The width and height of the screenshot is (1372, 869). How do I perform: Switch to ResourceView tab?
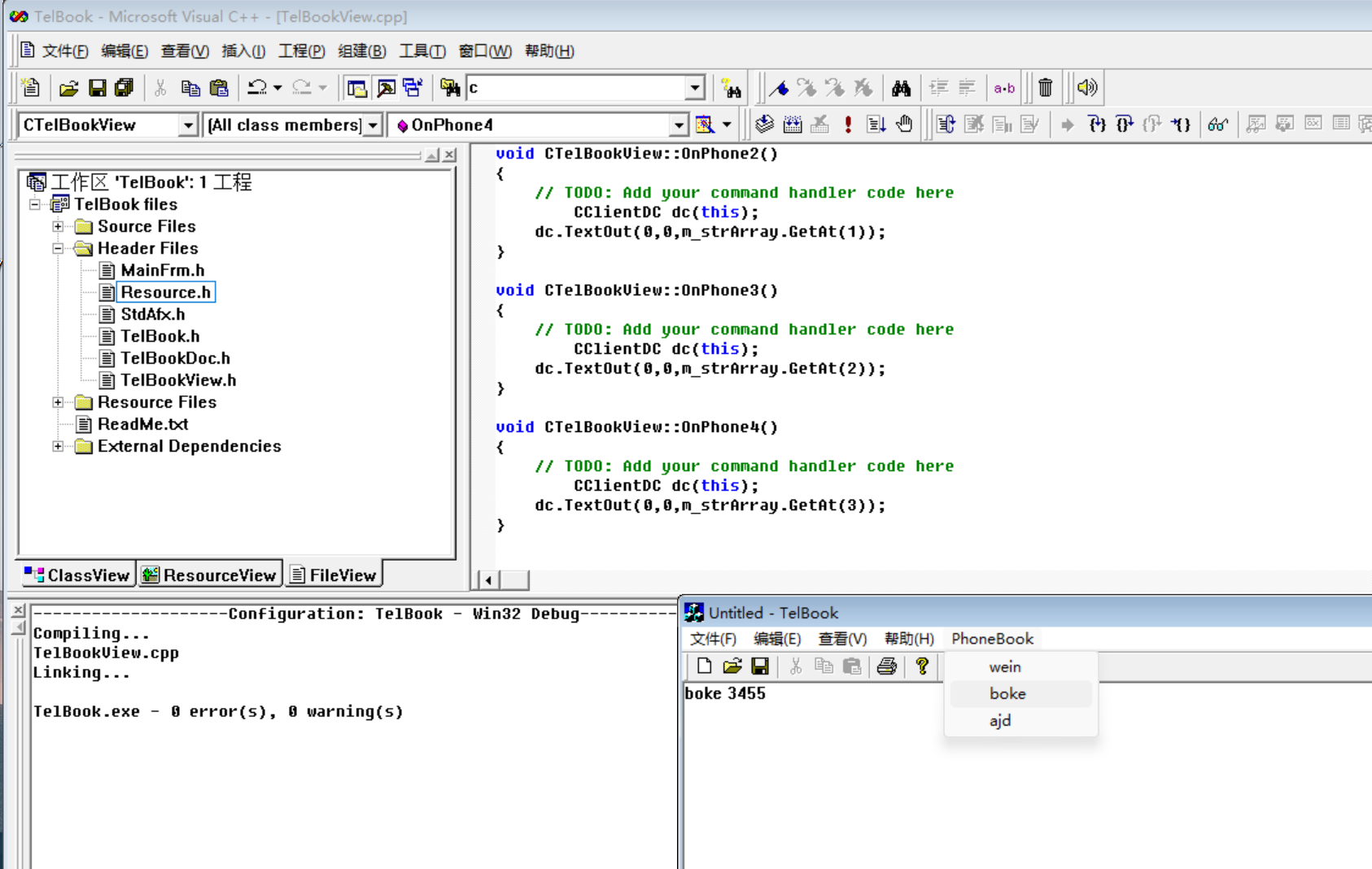tap(210, 575)
